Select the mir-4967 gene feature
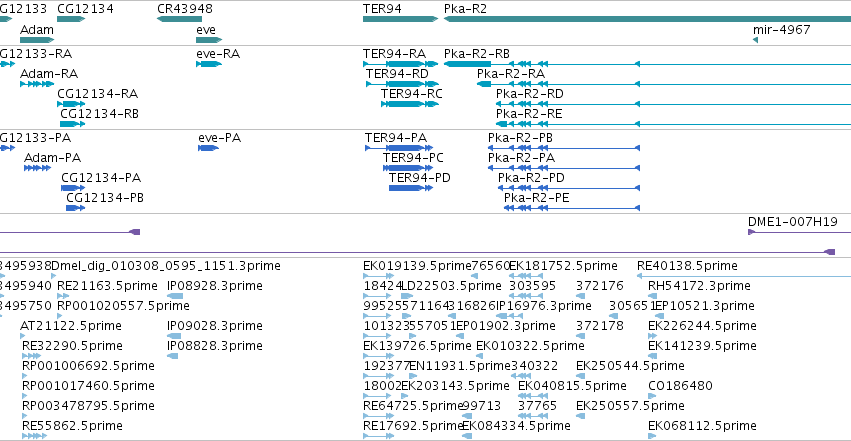This screenshot has height=441, width=851. [x=755, y=40]
